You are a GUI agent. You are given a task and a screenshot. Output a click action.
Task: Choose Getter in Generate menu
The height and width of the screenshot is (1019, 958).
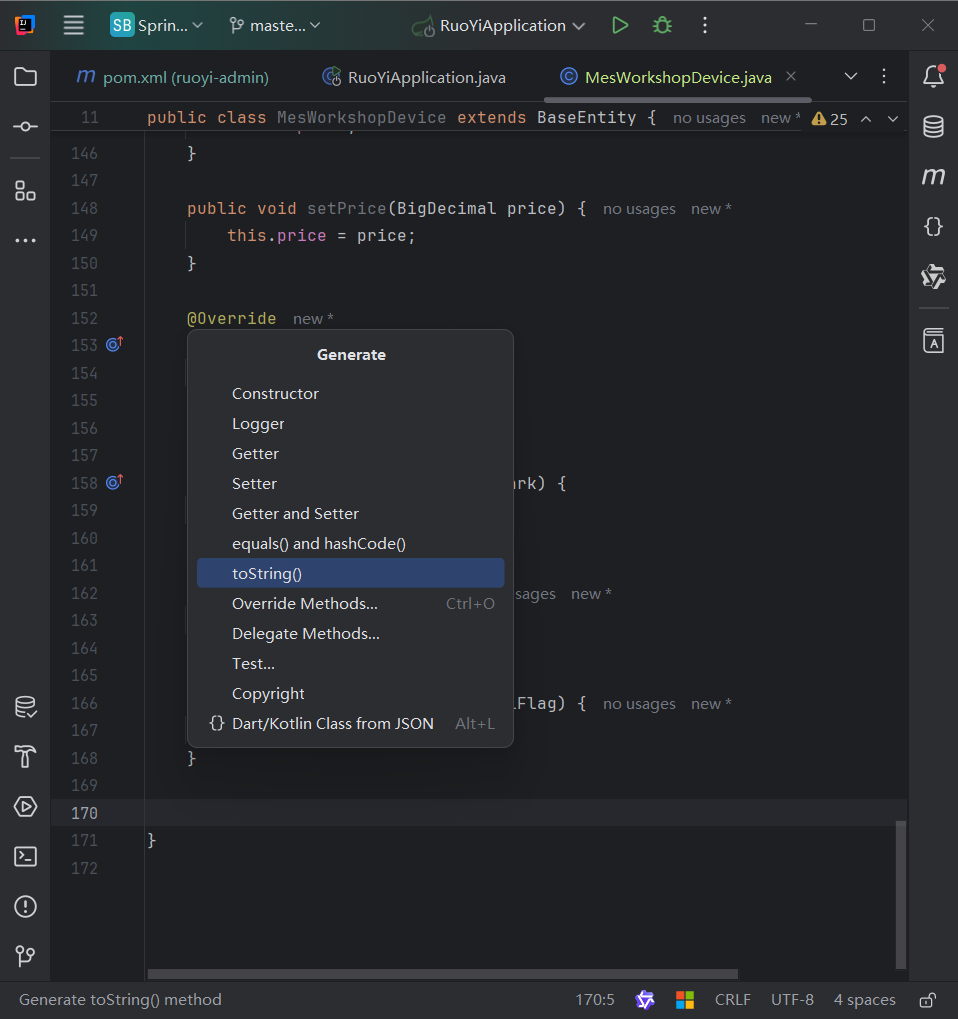click(x=350, y=454)
